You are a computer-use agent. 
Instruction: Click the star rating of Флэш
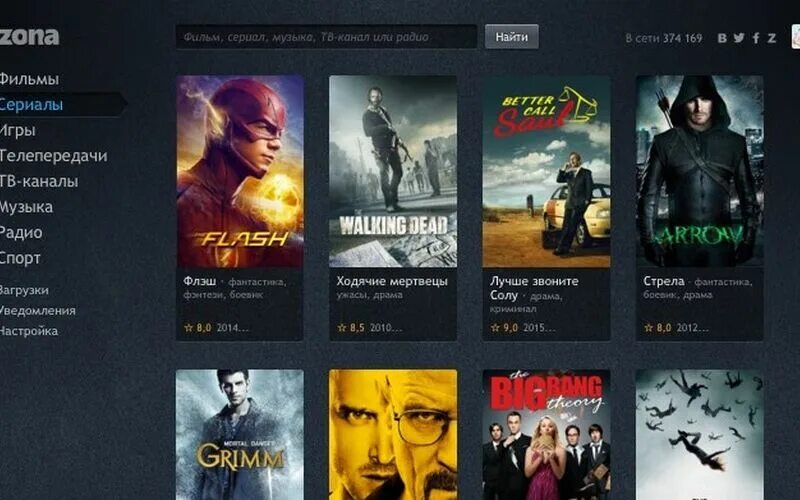(197, 328)
